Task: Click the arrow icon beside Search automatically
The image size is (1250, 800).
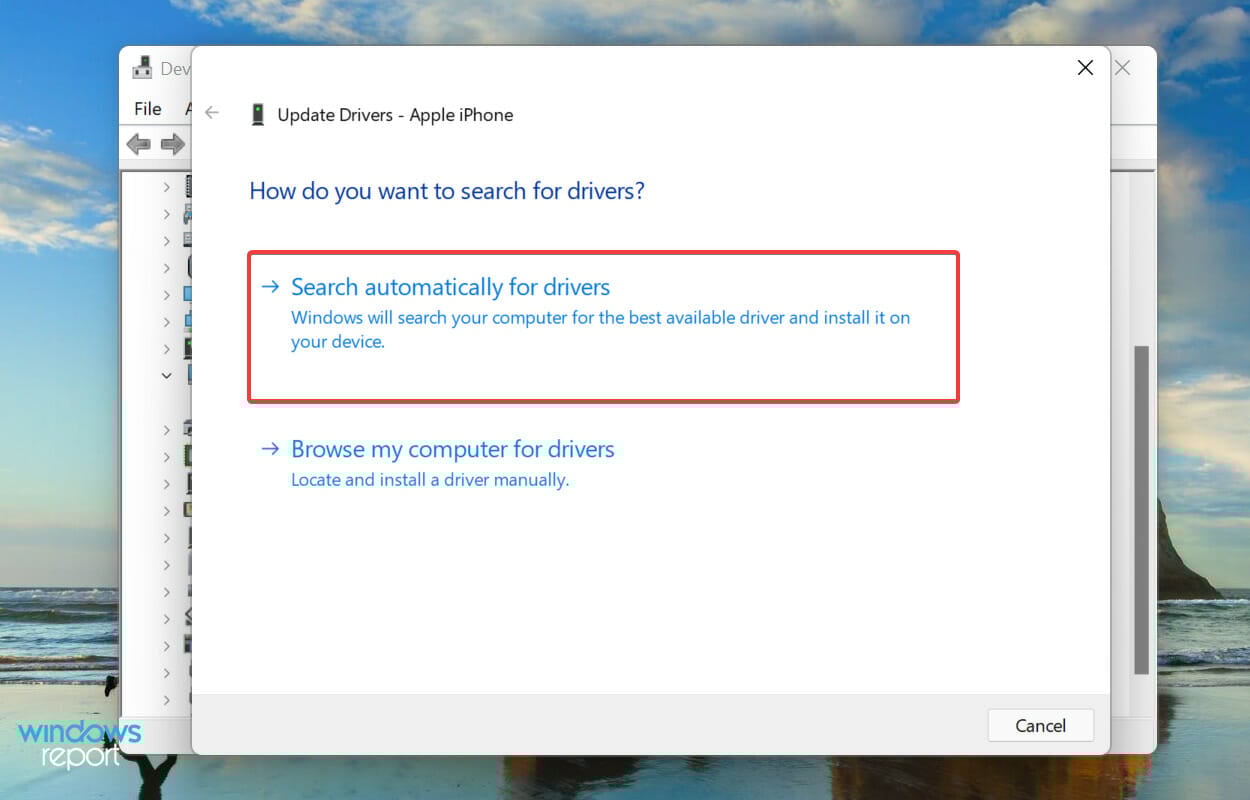Action: point(270,288)
